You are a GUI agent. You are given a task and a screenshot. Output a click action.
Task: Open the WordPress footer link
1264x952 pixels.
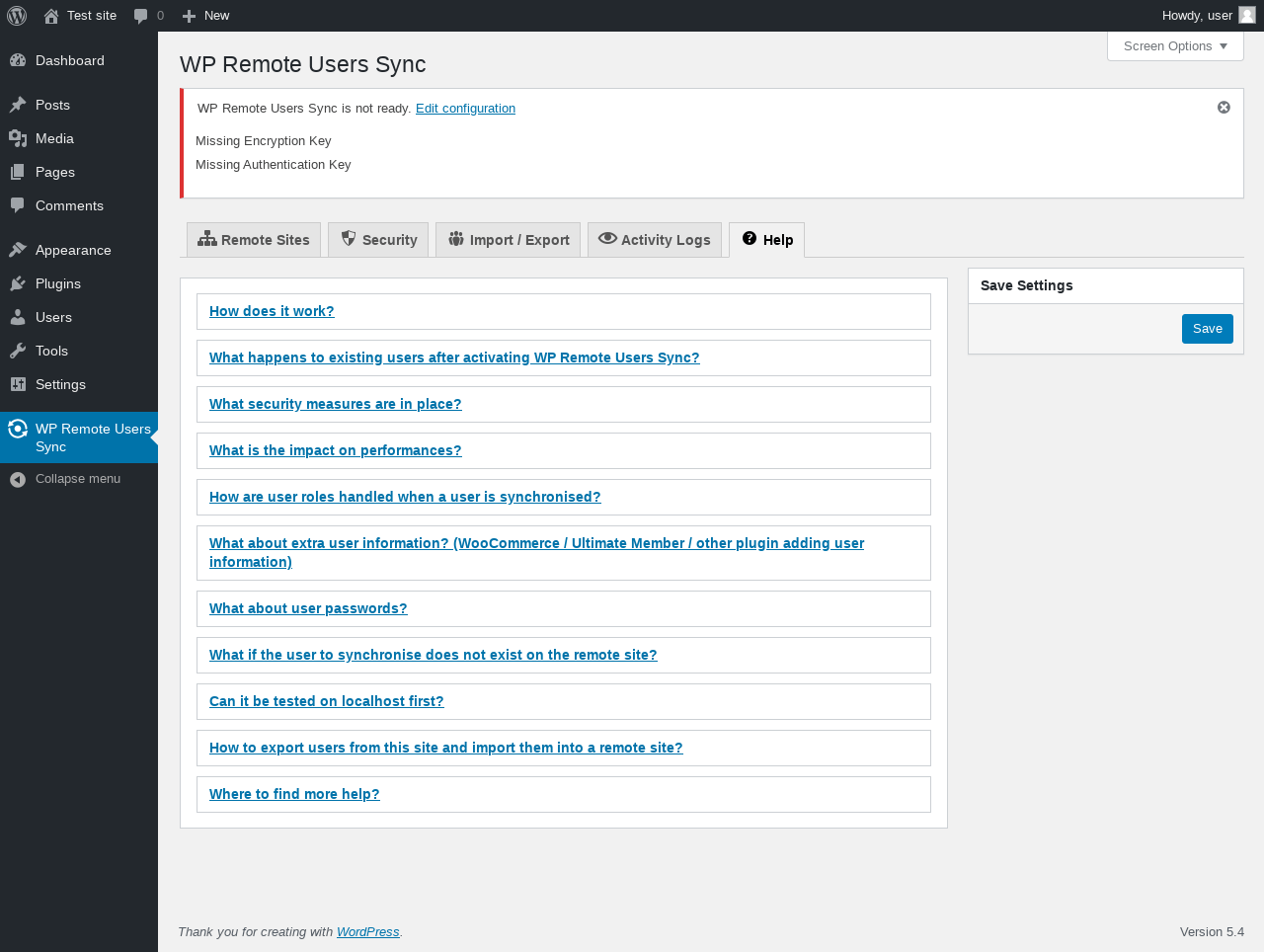click(x=367, y=932)
